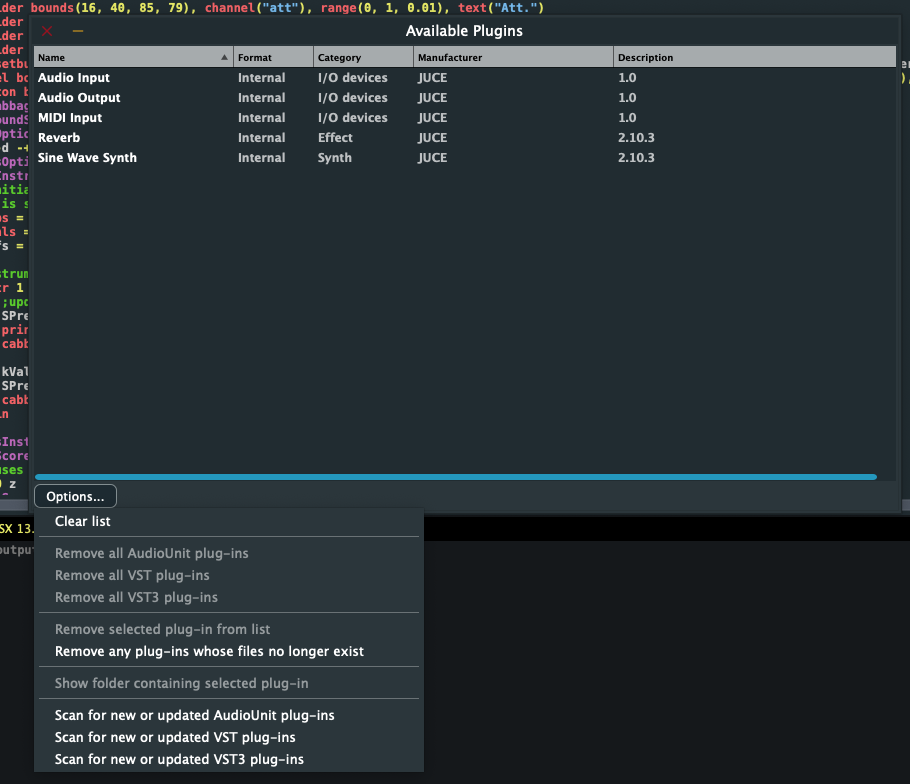Viewport: 910px width, 784px height.
Task: Sort plugins by Description column
Action: click(754, 57)
